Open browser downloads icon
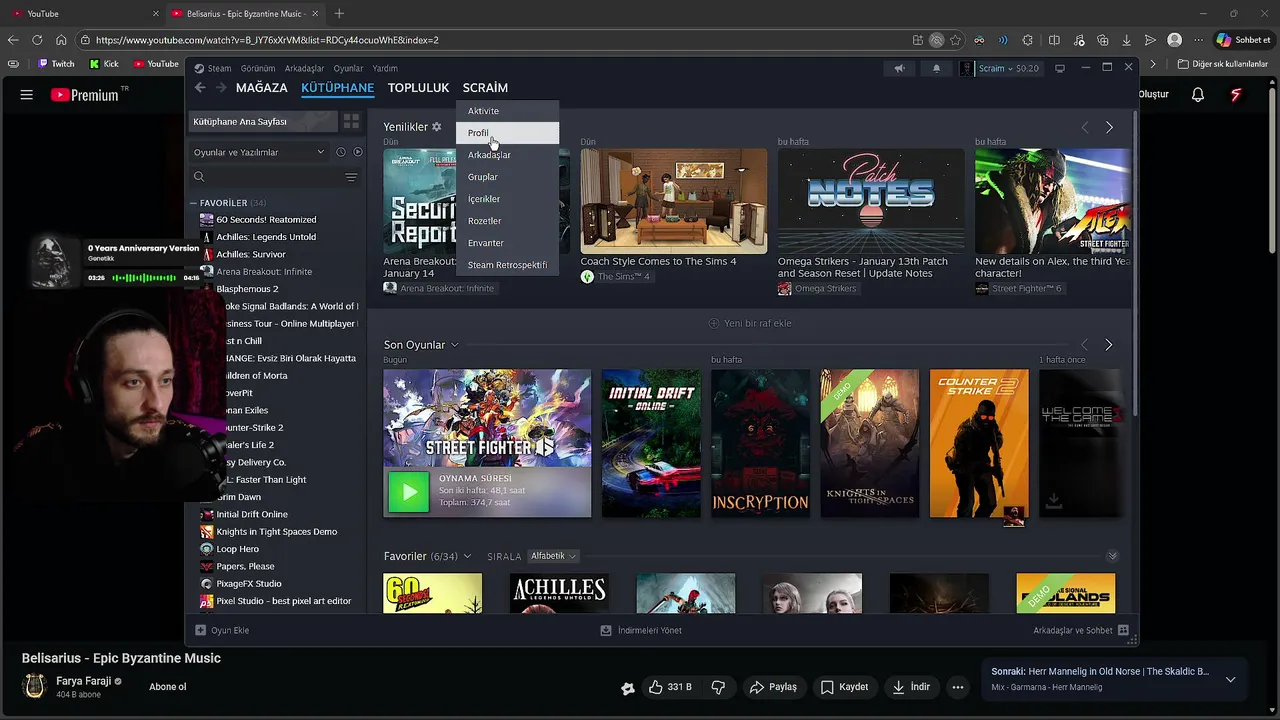Screen dimensions: 1280x720 1127,40
